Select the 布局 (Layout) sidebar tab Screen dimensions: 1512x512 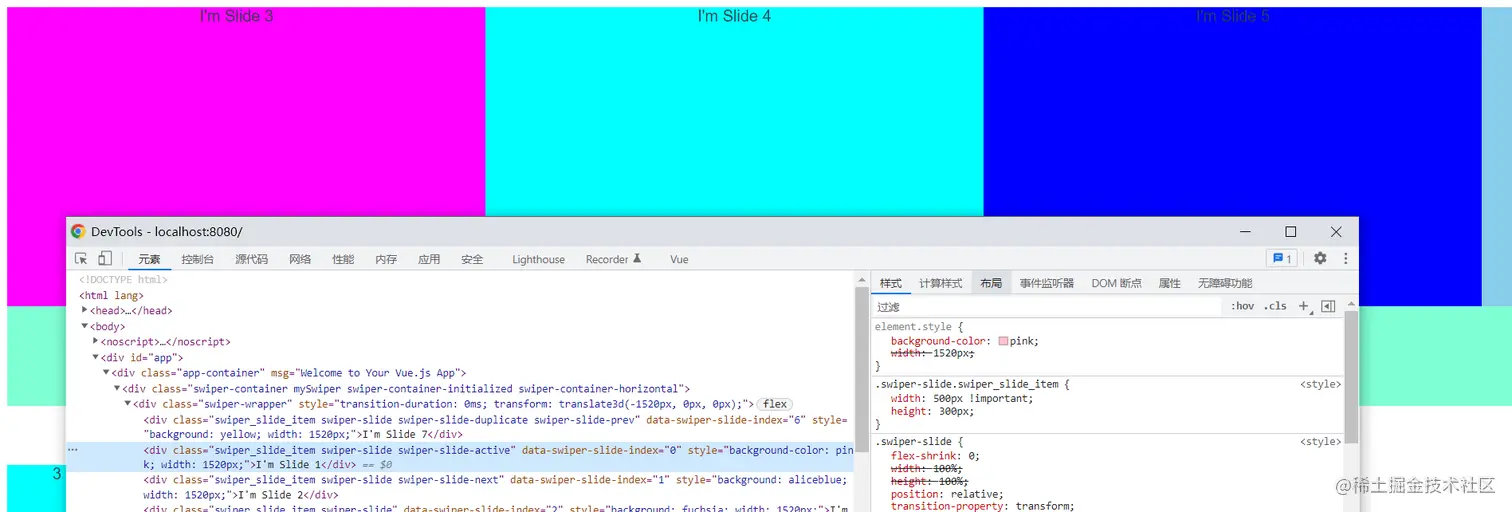[x=991, y=283]
